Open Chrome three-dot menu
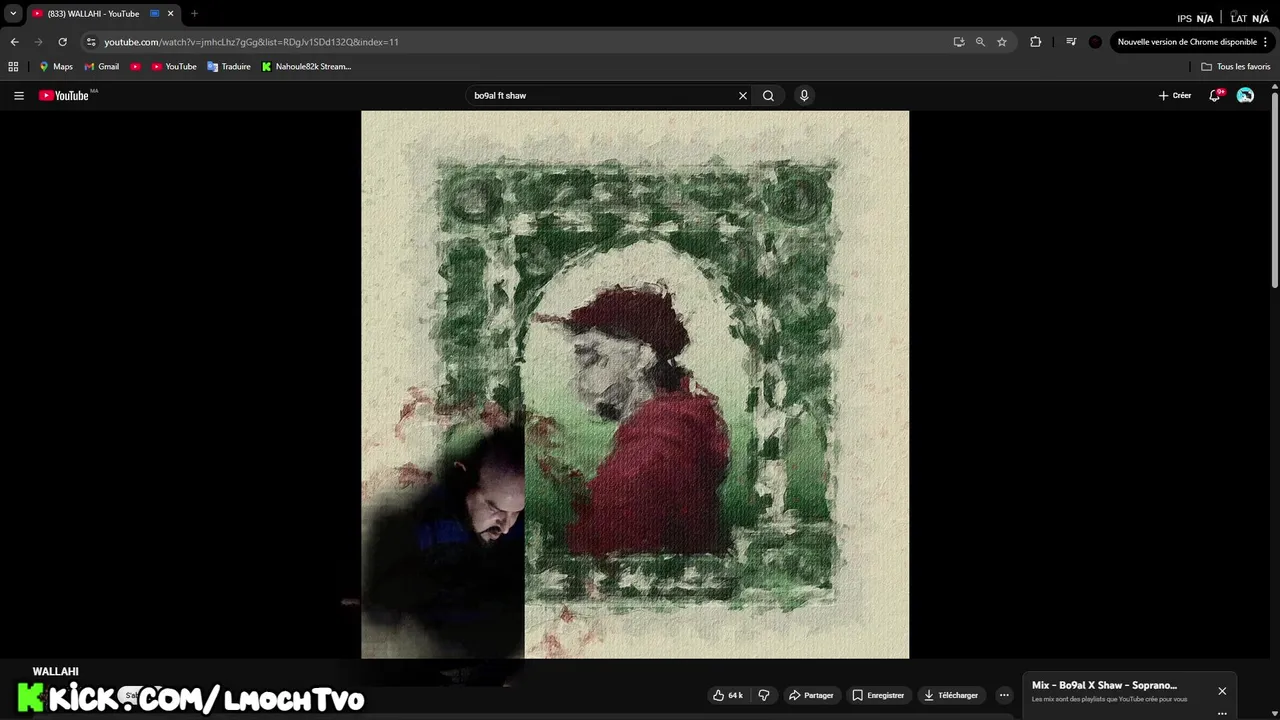This screenshot has height=720, width=1280. [x=1266, y=42]
